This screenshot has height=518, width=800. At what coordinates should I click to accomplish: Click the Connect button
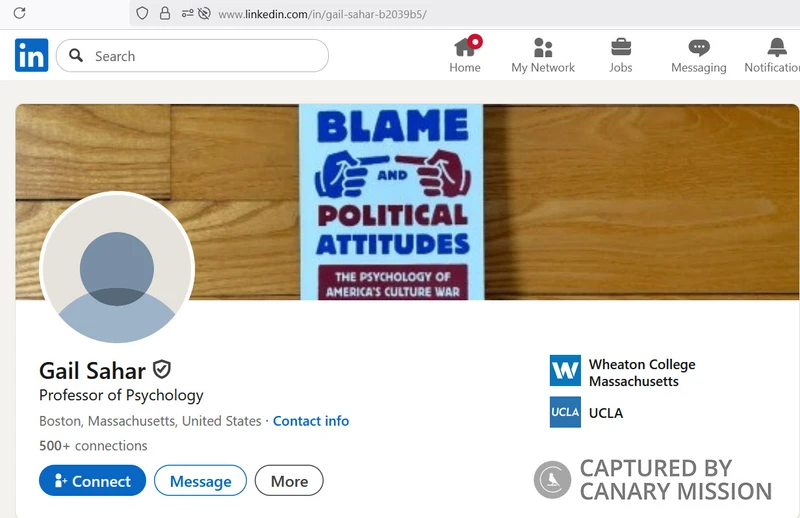click(92, 481)
